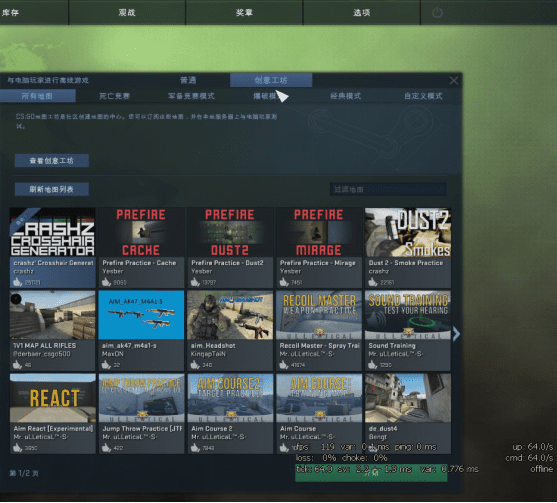Go to next page of workshop maps
This screenshot has height=503, width=557.
pyautogui.click(x=456, y=334)
